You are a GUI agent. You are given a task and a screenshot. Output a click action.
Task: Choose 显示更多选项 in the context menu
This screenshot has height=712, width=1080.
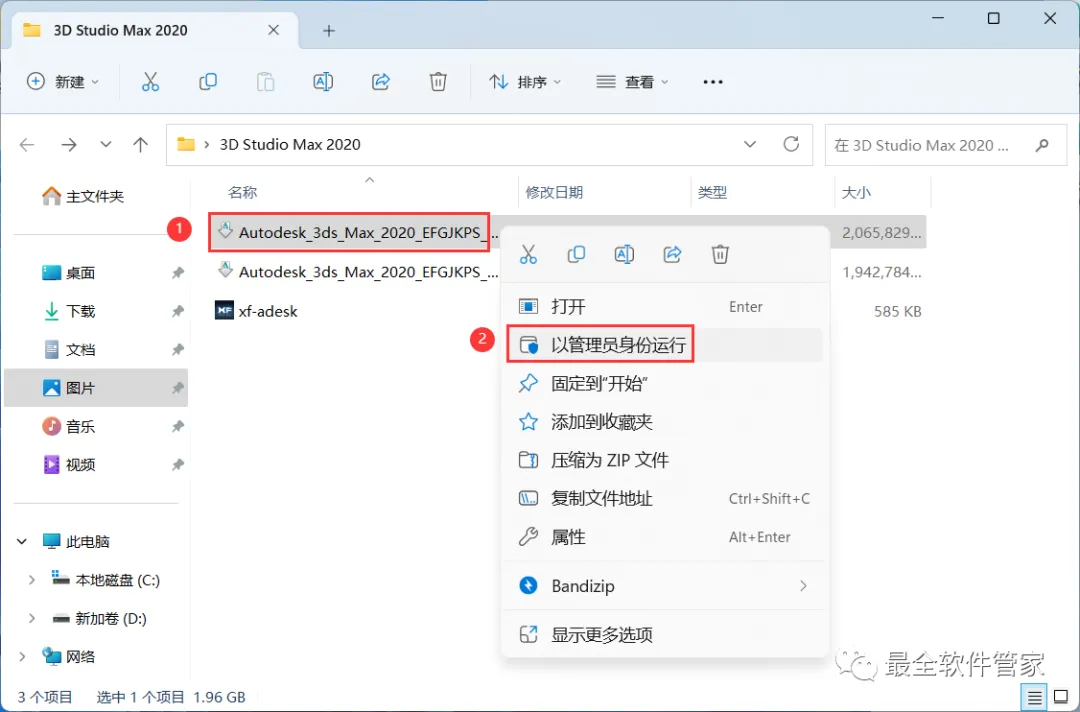point(664,634)
